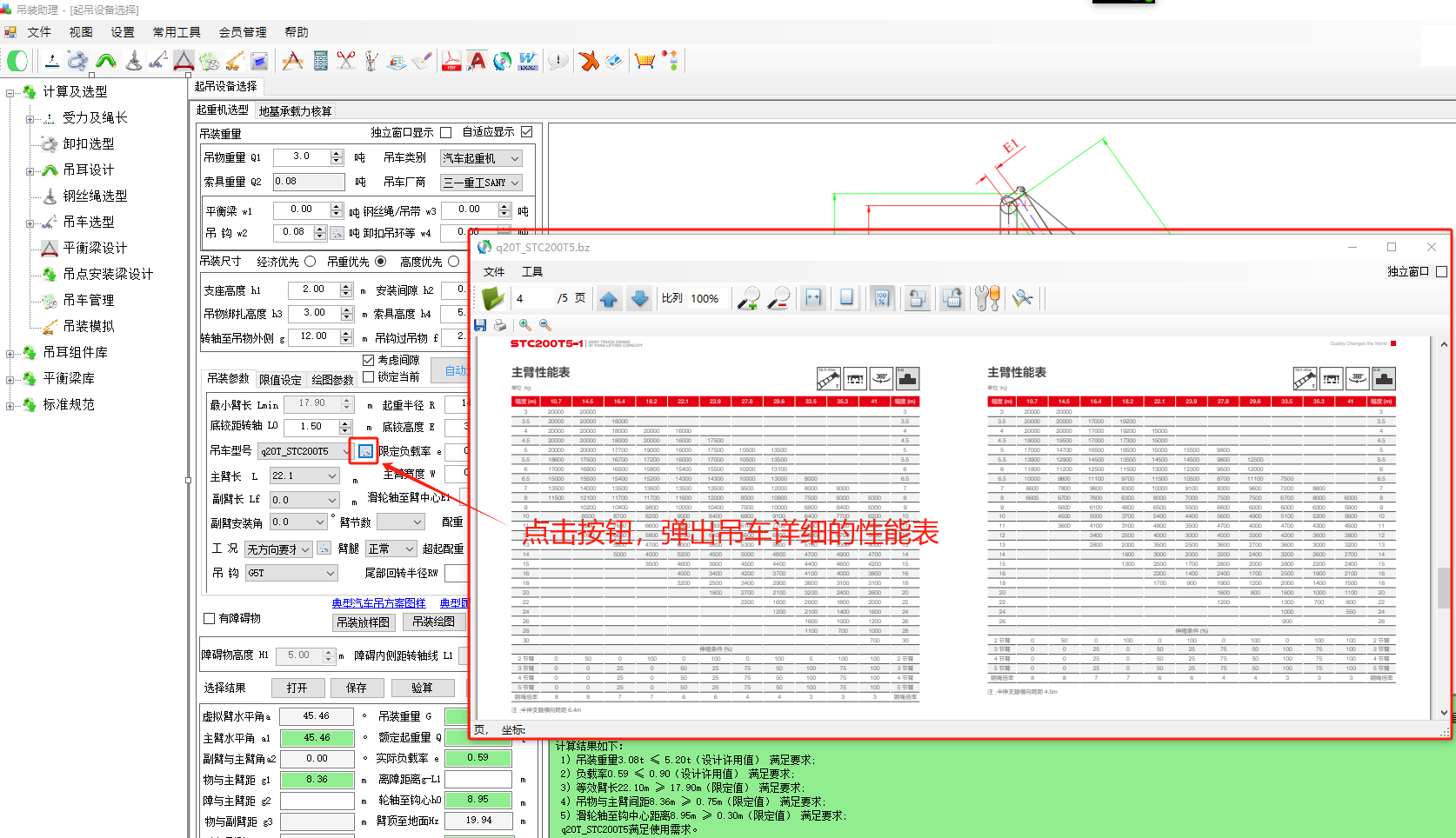Click the yellow crane toolbar icon
1456x838 pixels.
point(234,60)
